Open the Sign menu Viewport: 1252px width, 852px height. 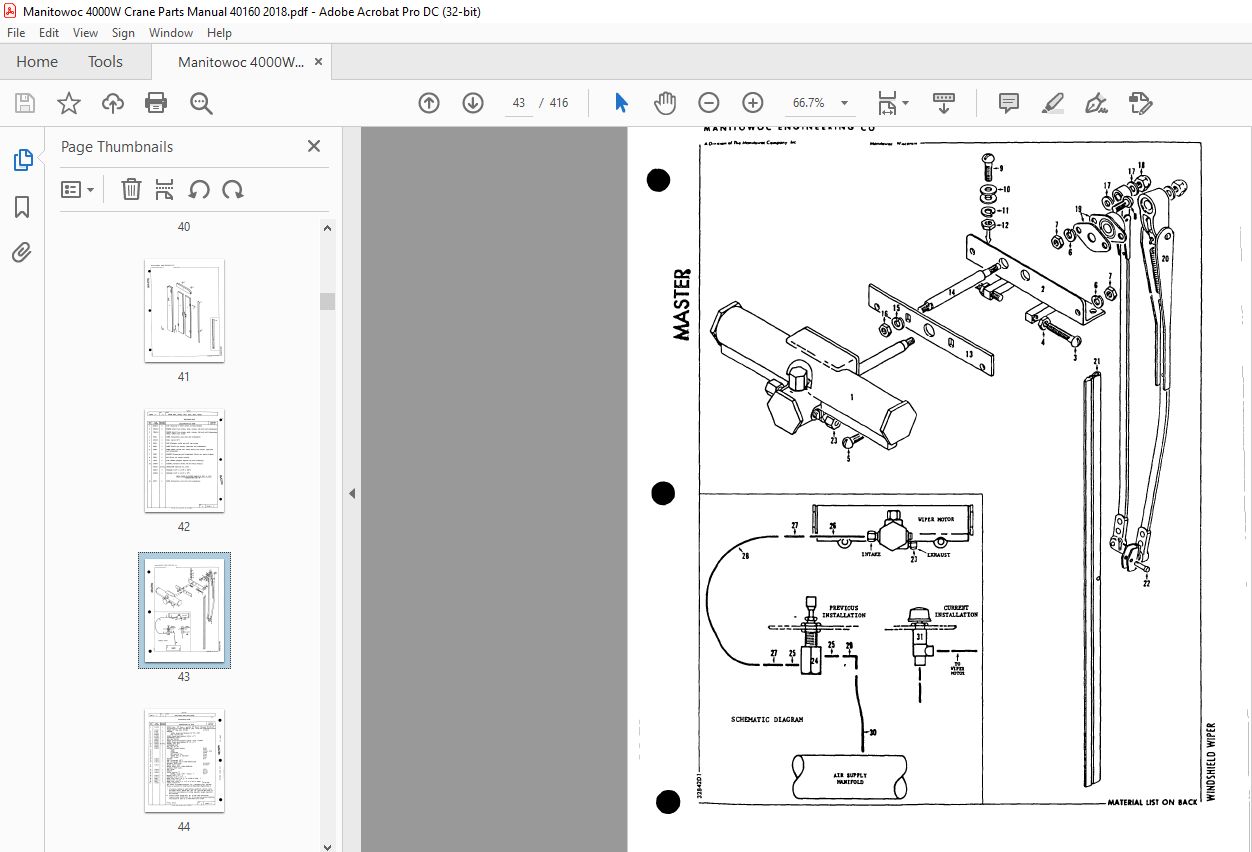tap(123, 33)
